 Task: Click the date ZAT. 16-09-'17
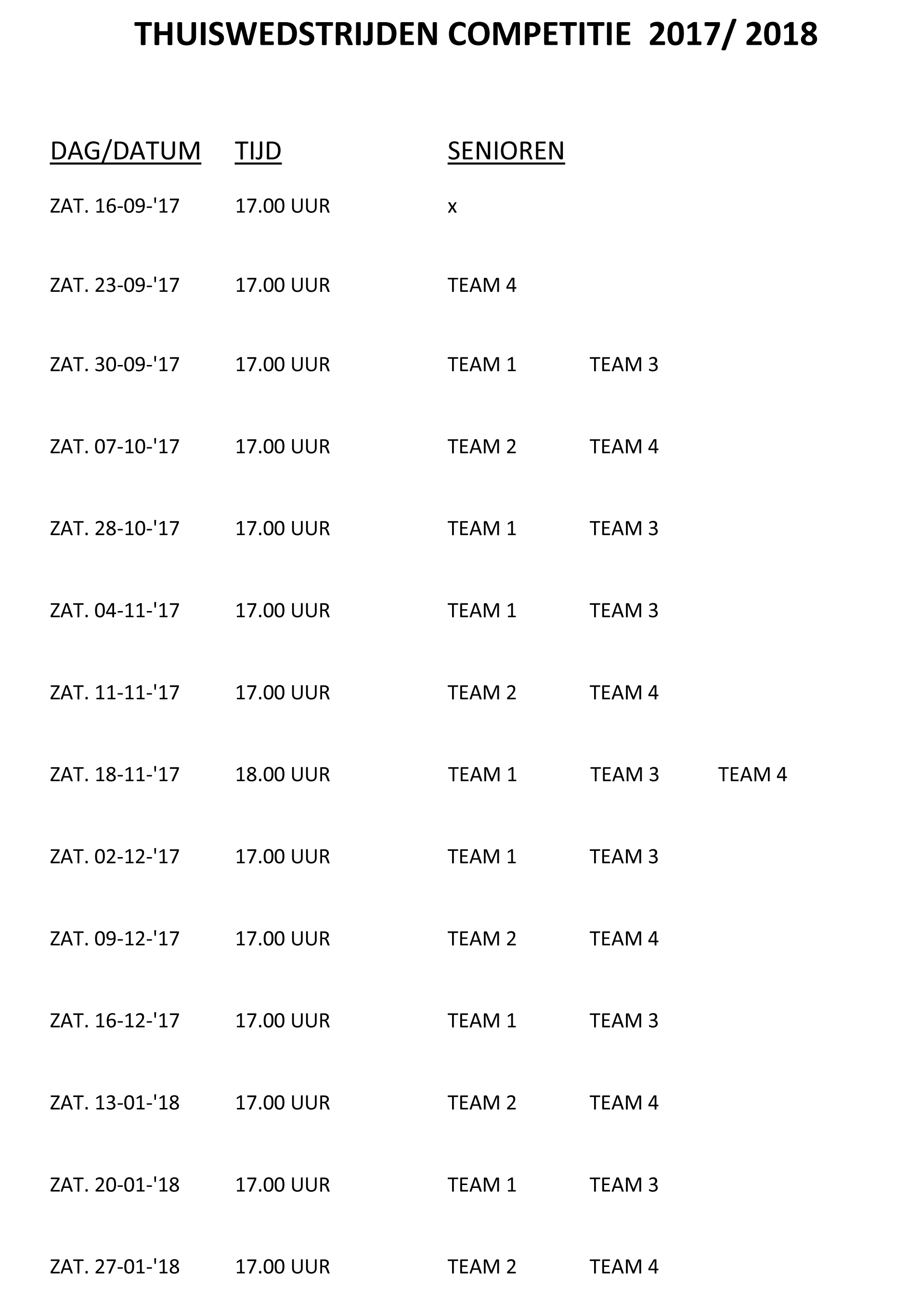[x=115, y=206]
